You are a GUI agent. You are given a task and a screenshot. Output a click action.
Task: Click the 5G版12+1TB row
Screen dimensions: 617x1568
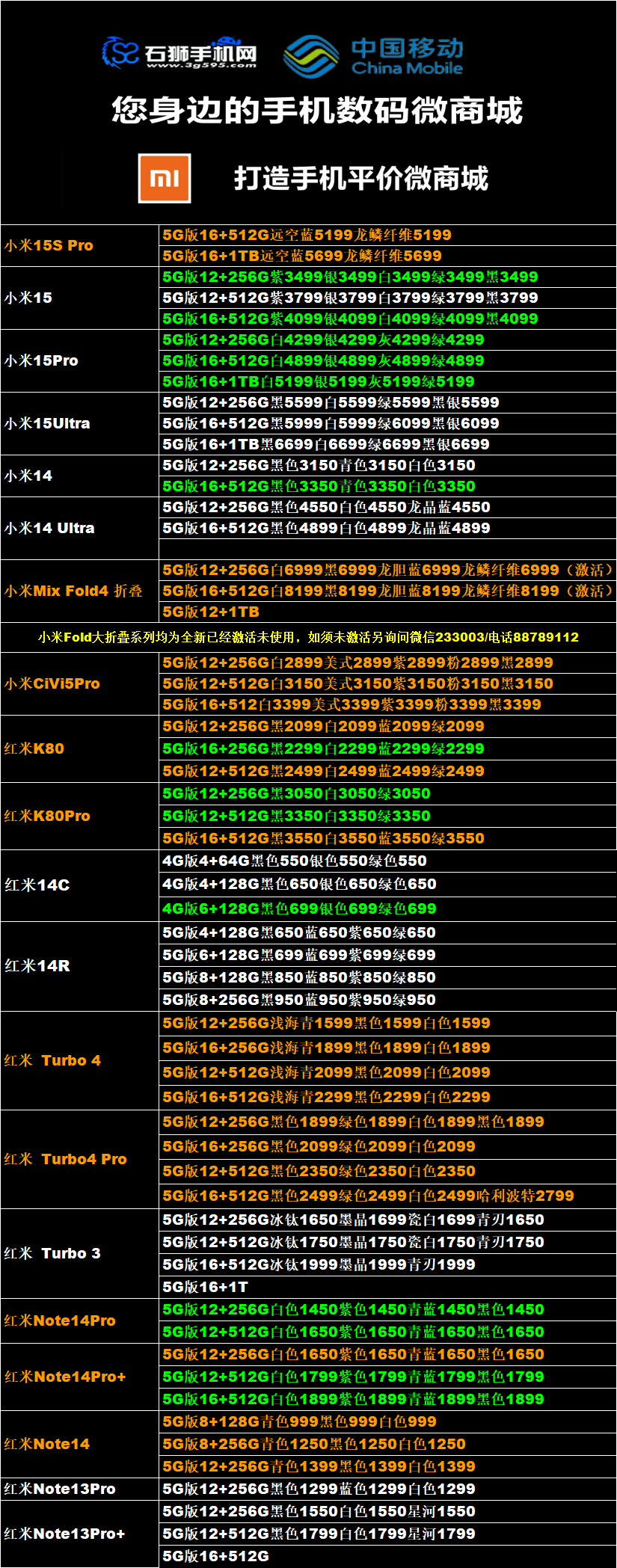click(x=388, y=612)
